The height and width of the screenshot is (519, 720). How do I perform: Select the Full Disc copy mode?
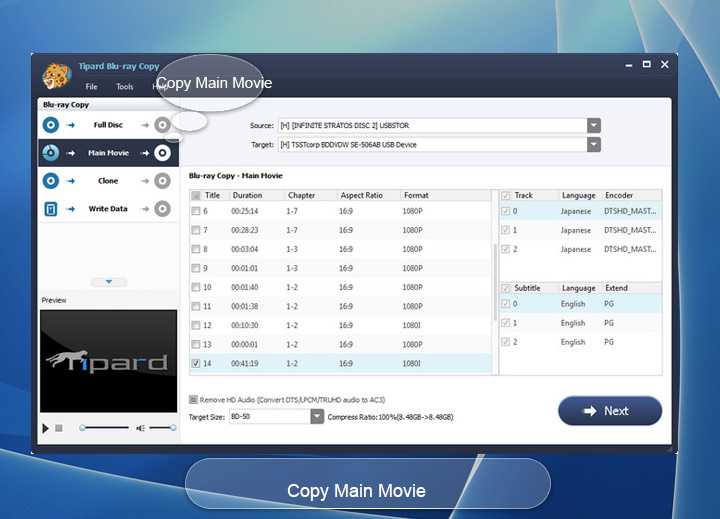pos(107,125)
